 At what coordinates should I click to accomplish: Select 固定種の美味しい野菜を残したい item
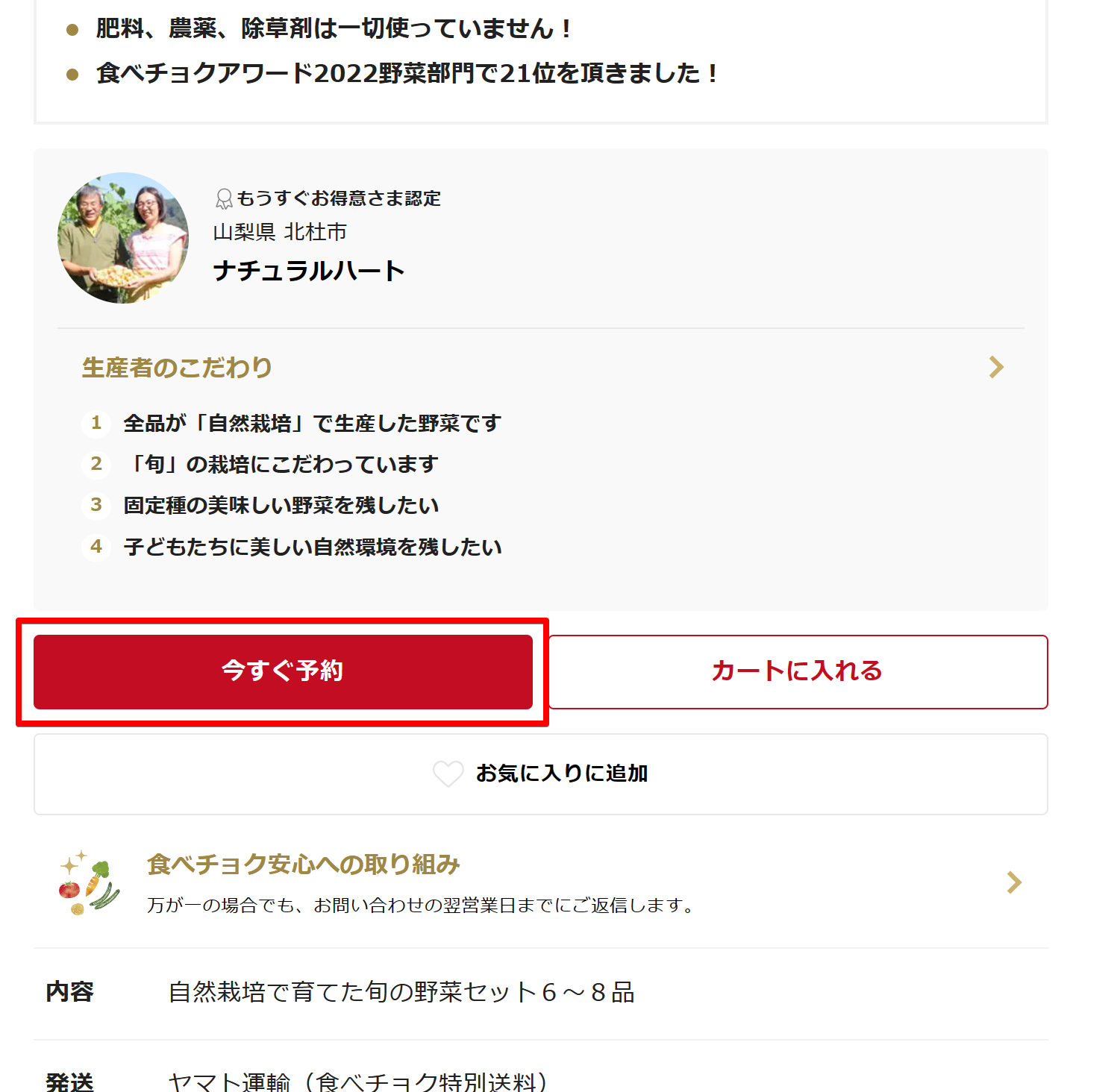coord(281,505)
